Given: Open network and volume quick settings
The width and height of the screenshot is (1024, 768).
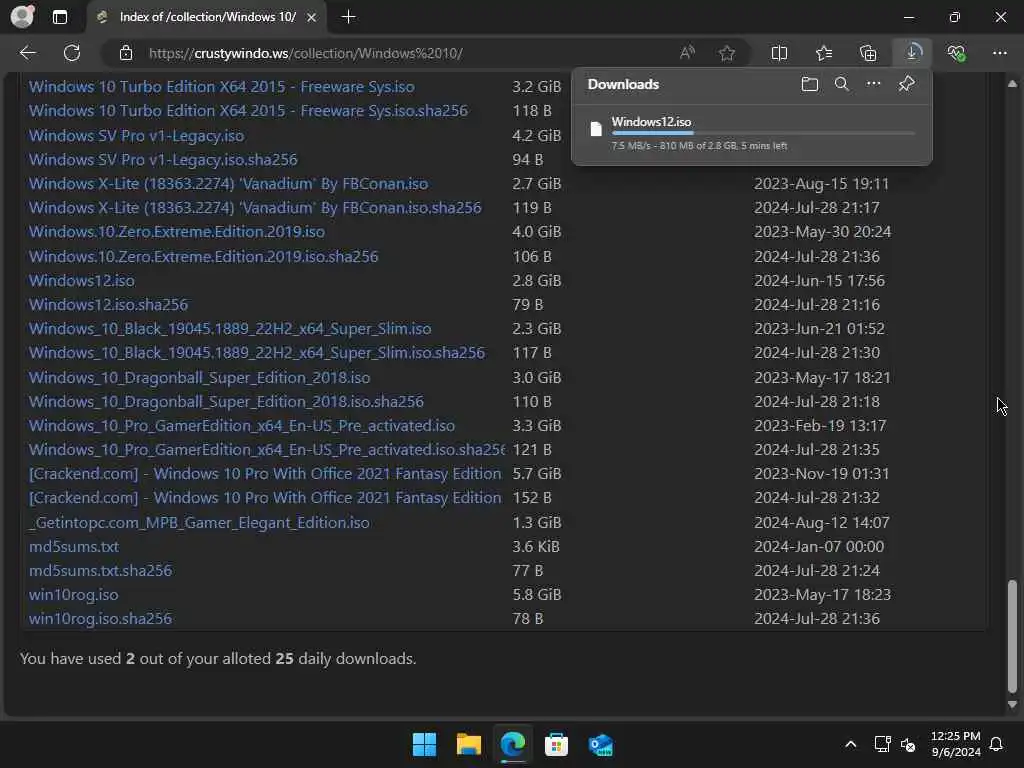Looking at the screenshot, I should [895, 744].
